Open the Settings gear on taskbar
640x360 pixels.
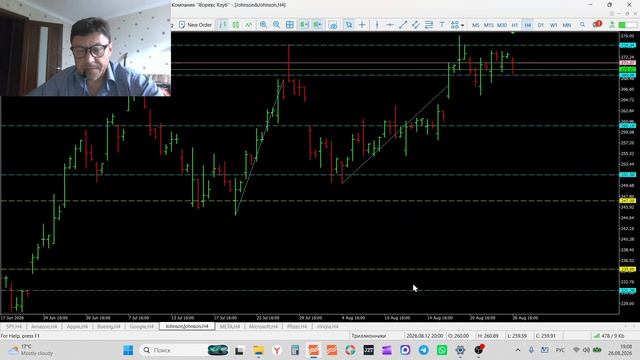(460, 350)
